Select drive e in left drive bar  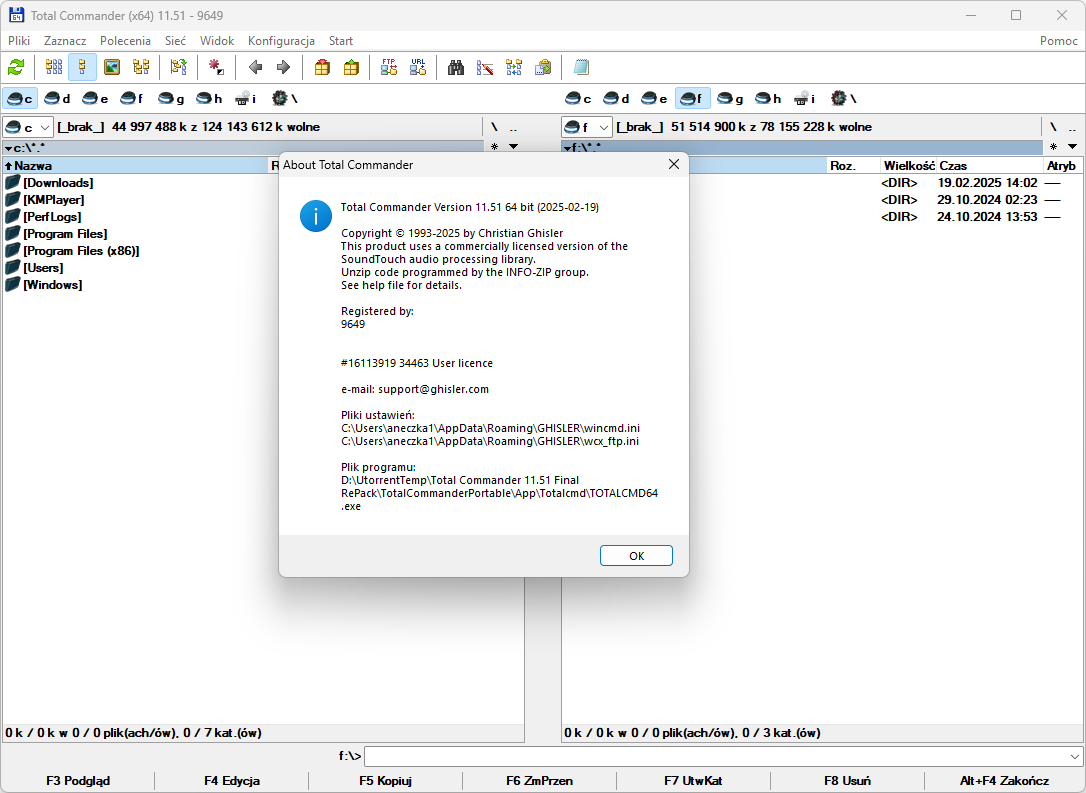96,98
